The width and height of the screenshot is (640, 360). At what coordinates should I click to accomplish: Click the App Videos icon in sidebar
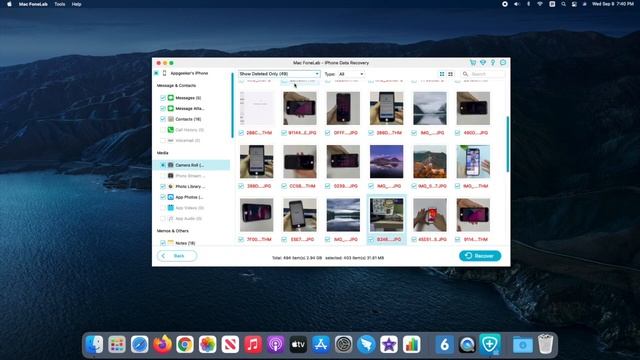pyautogui.click(x=171, y=207)
